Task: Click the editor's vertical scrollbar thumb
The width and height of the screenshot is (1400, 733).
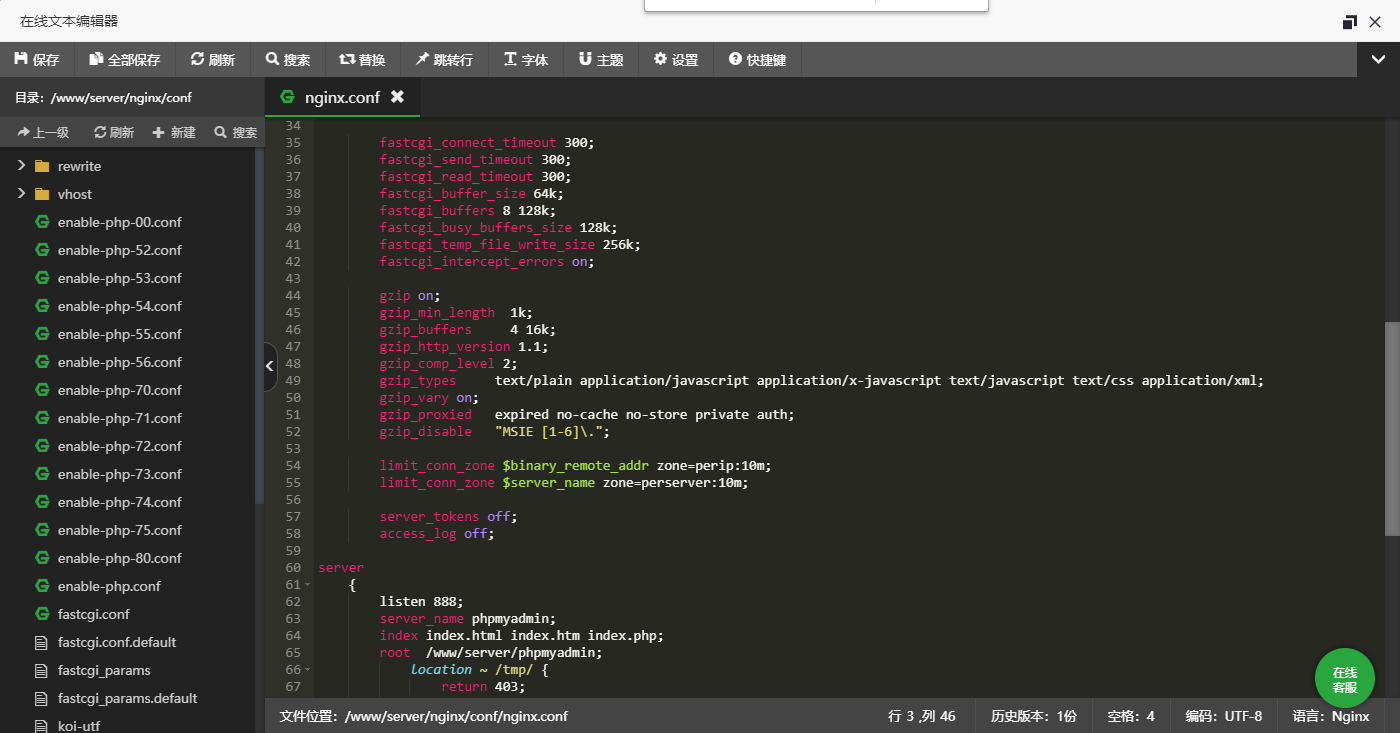Action: point(1392,429)
